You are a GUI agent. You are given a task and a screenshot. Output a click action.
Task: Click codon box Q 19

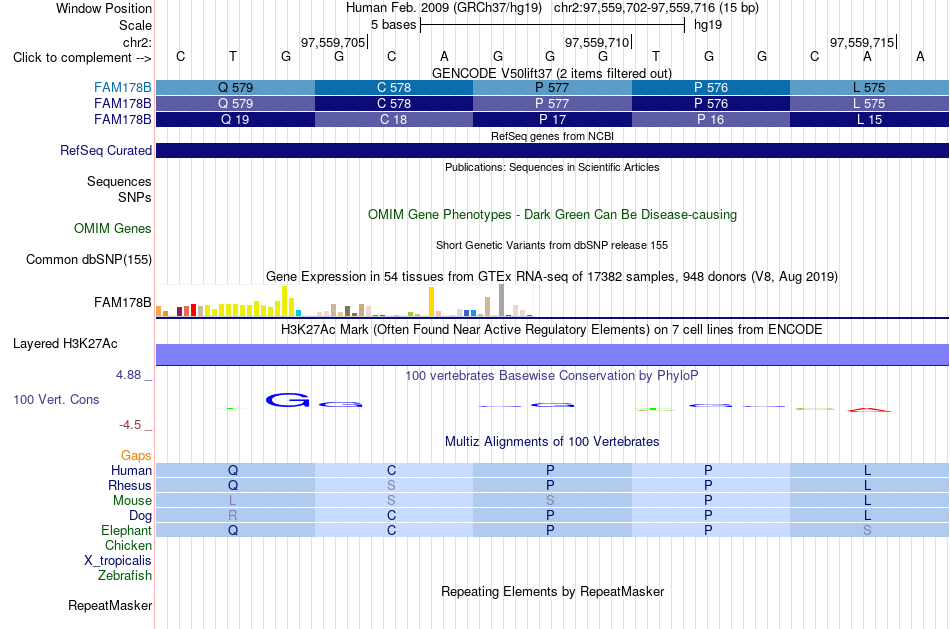[x=236, y=119]
